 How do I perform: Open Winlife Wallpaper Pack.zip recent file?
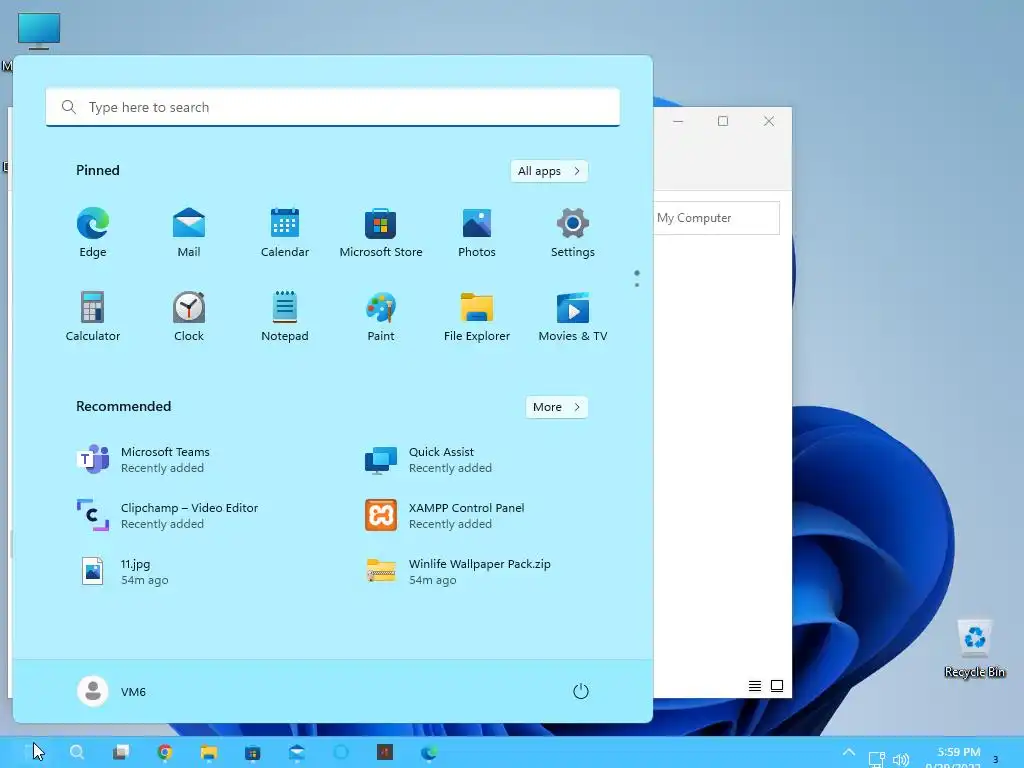click(x=458, y=571)
